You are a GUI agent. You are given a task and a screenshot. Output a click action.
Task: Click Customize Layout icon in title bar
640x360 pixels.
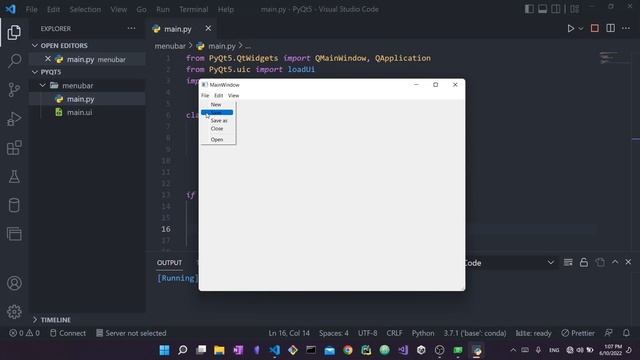pos(575,9)
